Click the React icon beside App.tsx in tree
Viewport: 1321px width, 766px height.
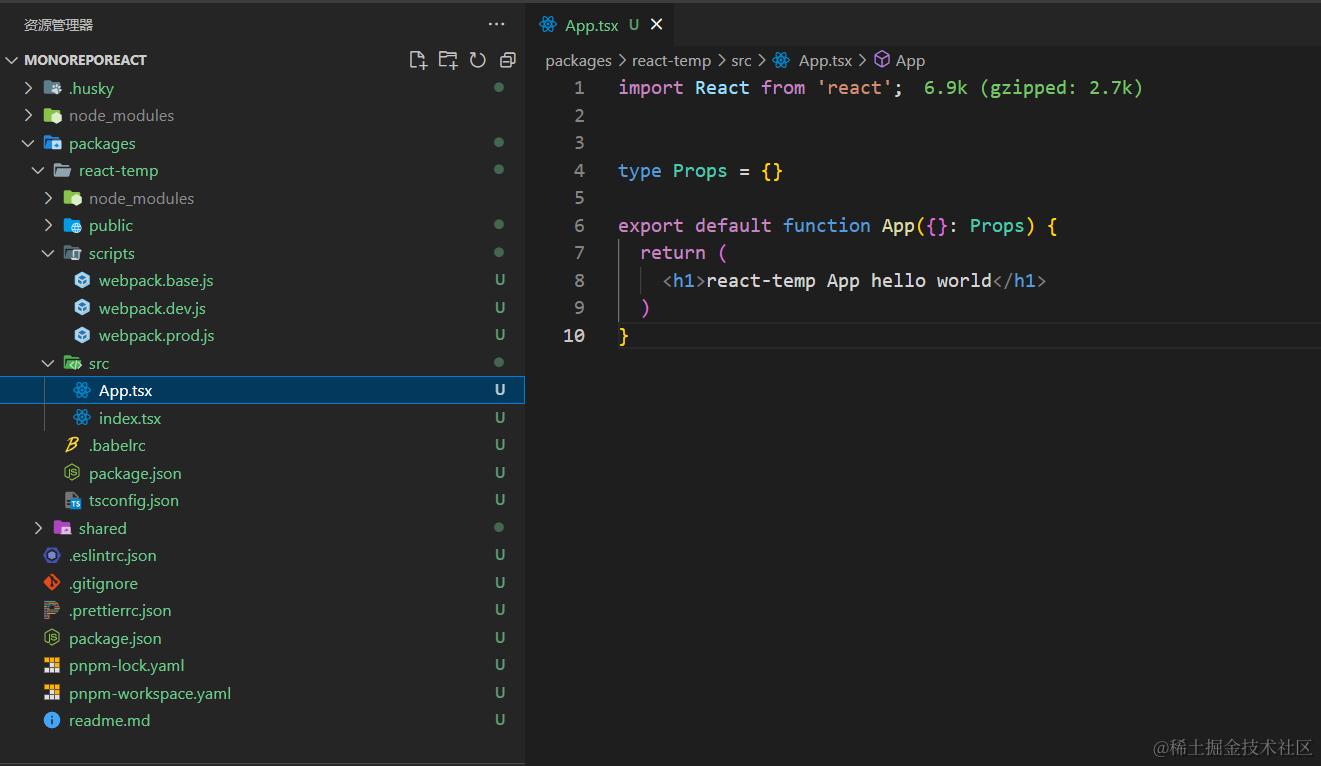[82, 390]
